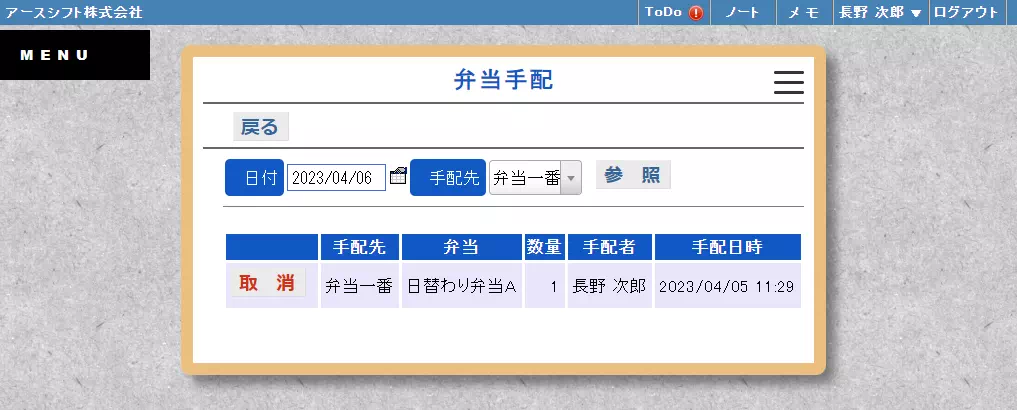Click the 2023/04/05 11:29 cell
Screen dimensions: 1017x410
728,285
